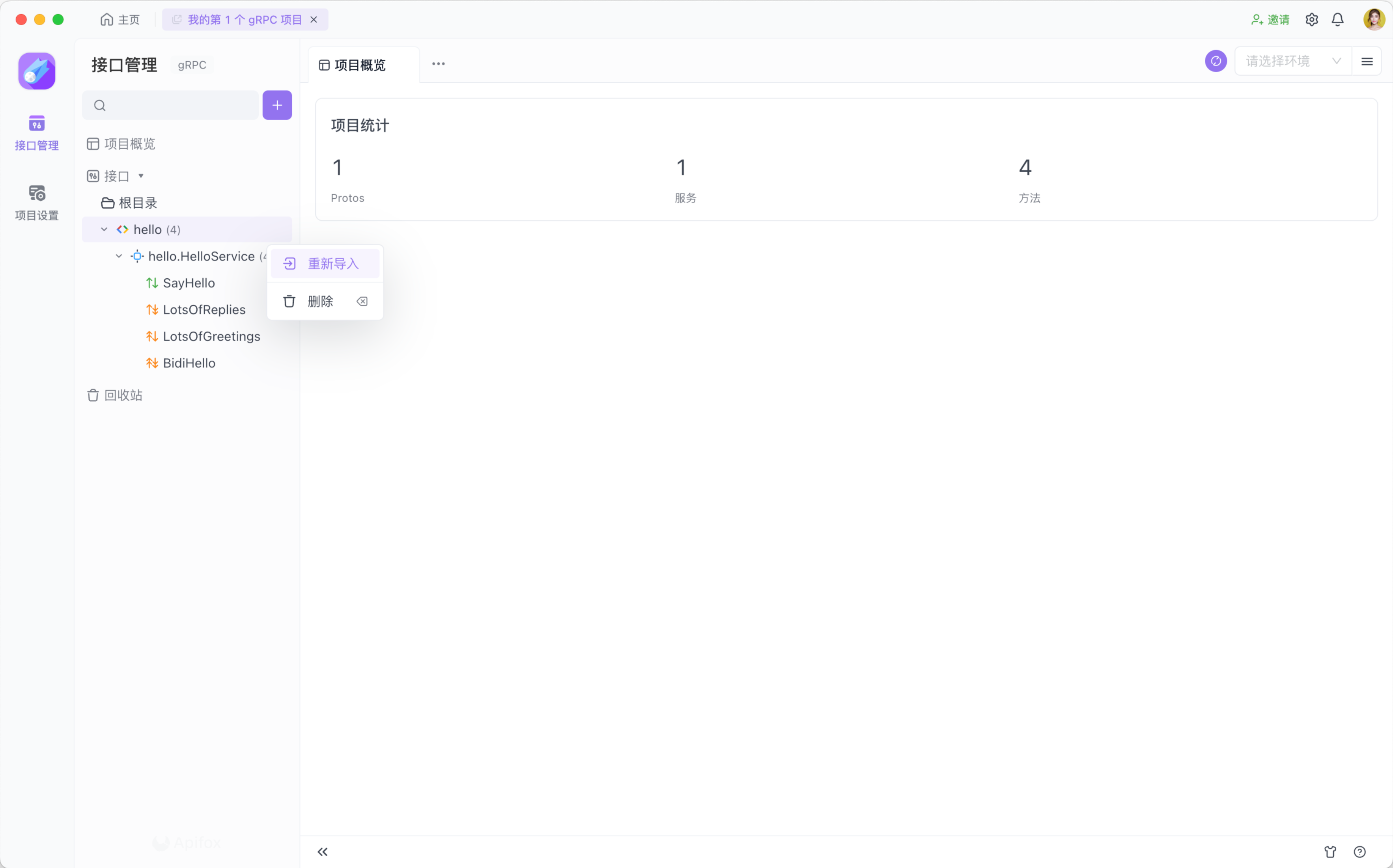Select the SayHello method
This screenshot has height=868, width=1393.
(x=189, y=283)
